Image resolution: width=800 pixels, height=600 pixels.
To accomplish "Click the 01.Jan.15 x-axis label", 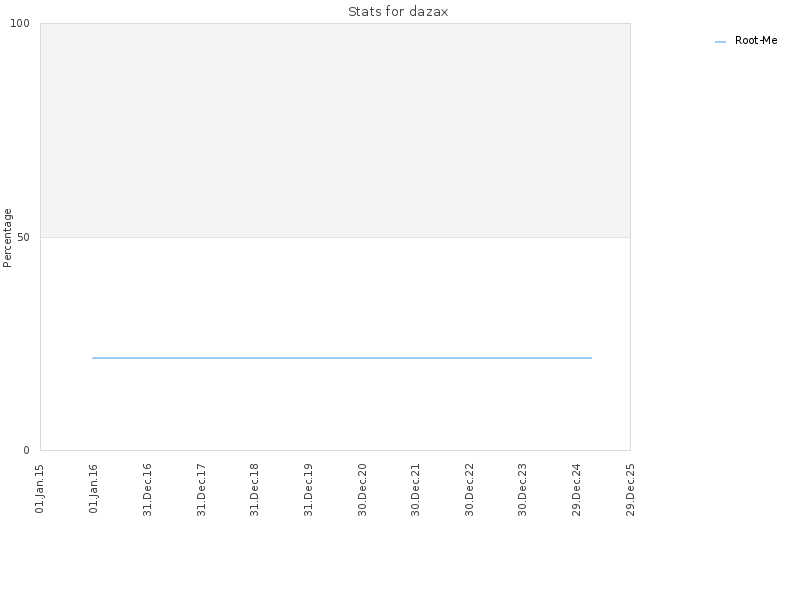I will [40, 489].
